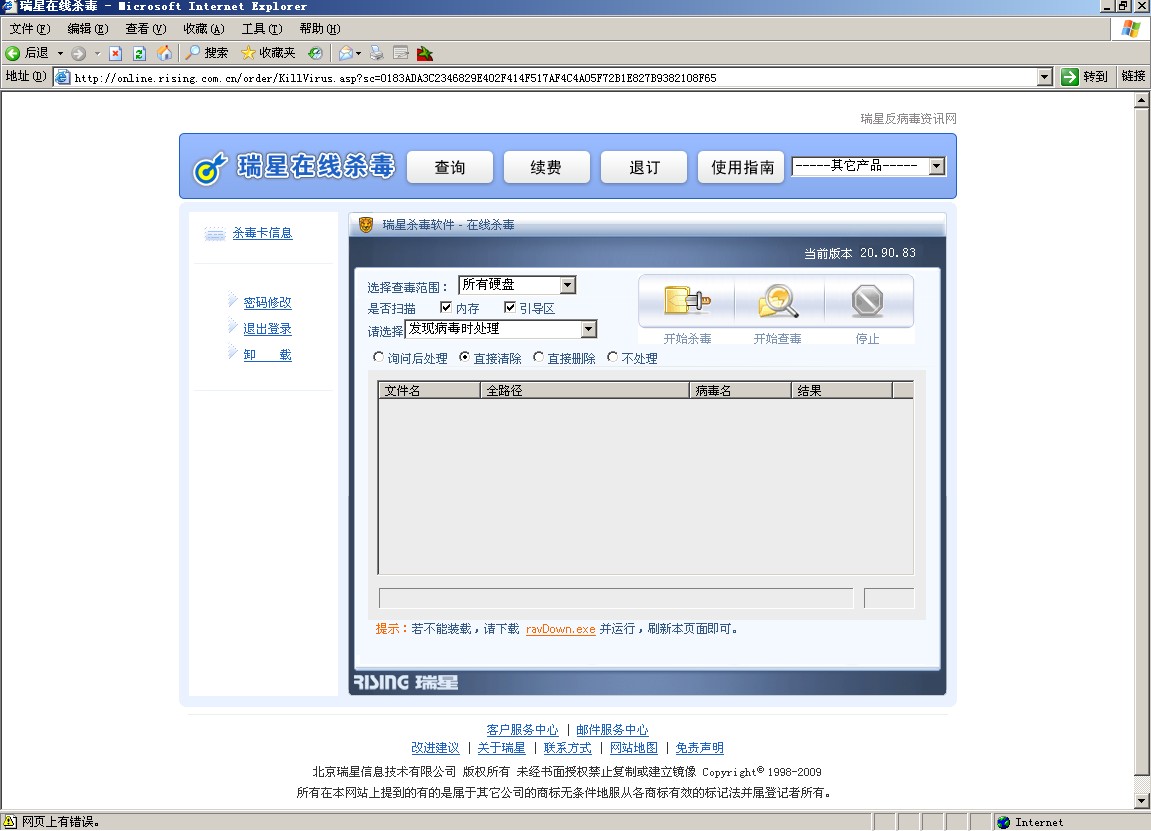Expand the address bar history dropdown

1045,77
